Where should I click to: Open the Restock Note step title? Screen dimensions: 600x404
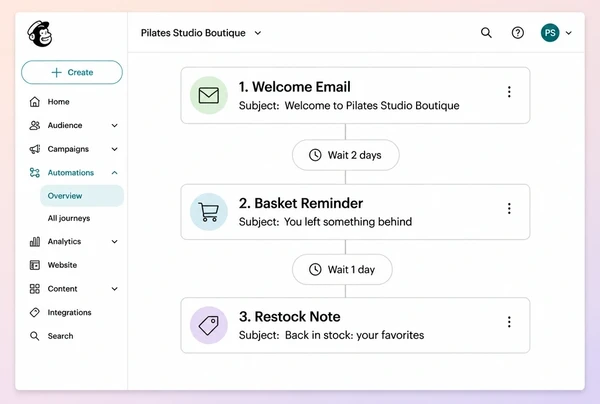tap(290, 316)
